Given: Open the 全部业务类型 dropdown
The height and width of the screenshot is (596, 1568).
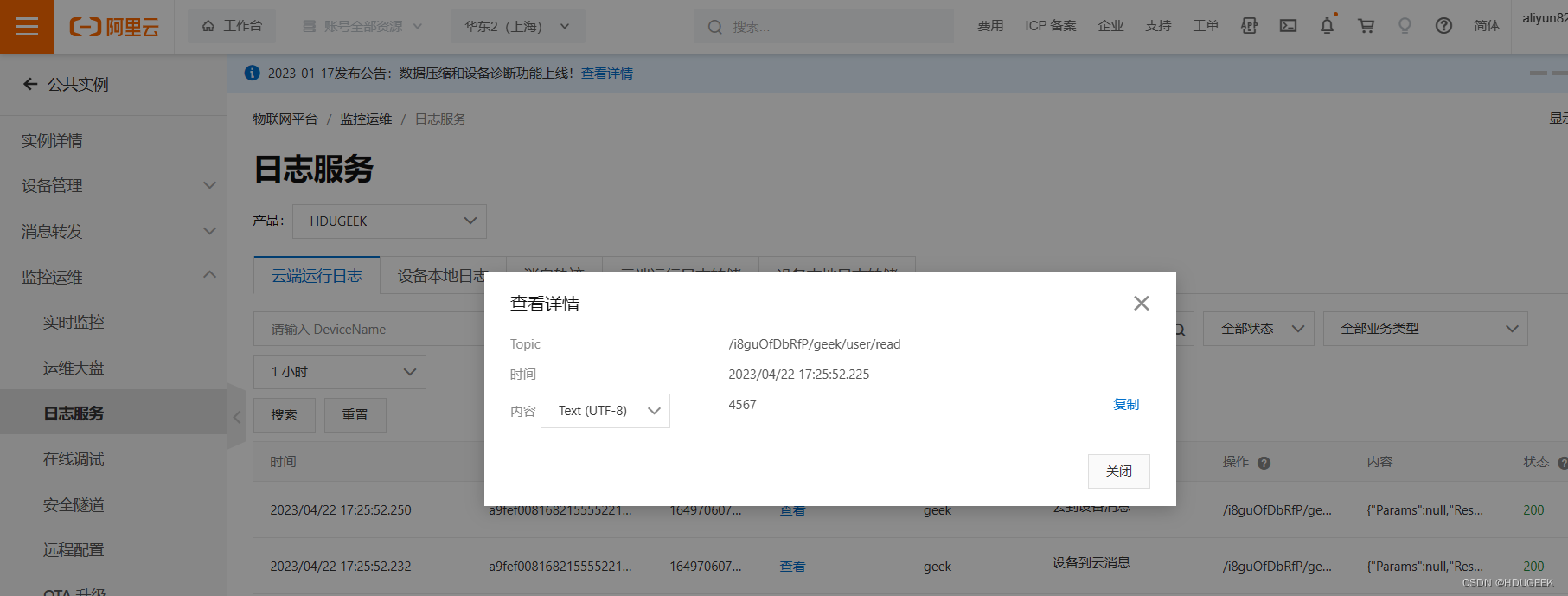Looking at the screenshot, I should coord(1425,328).
